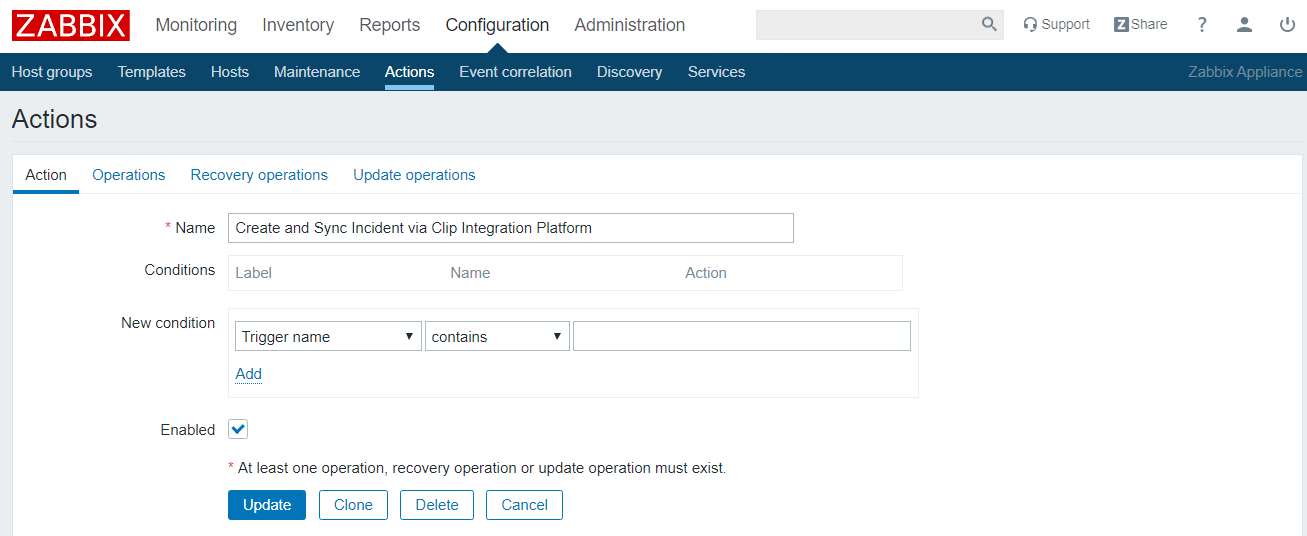The width and height of the screenshot is (1307, 536).
Task: Switch to Update operations tab
Action: (x=414, y=175)
